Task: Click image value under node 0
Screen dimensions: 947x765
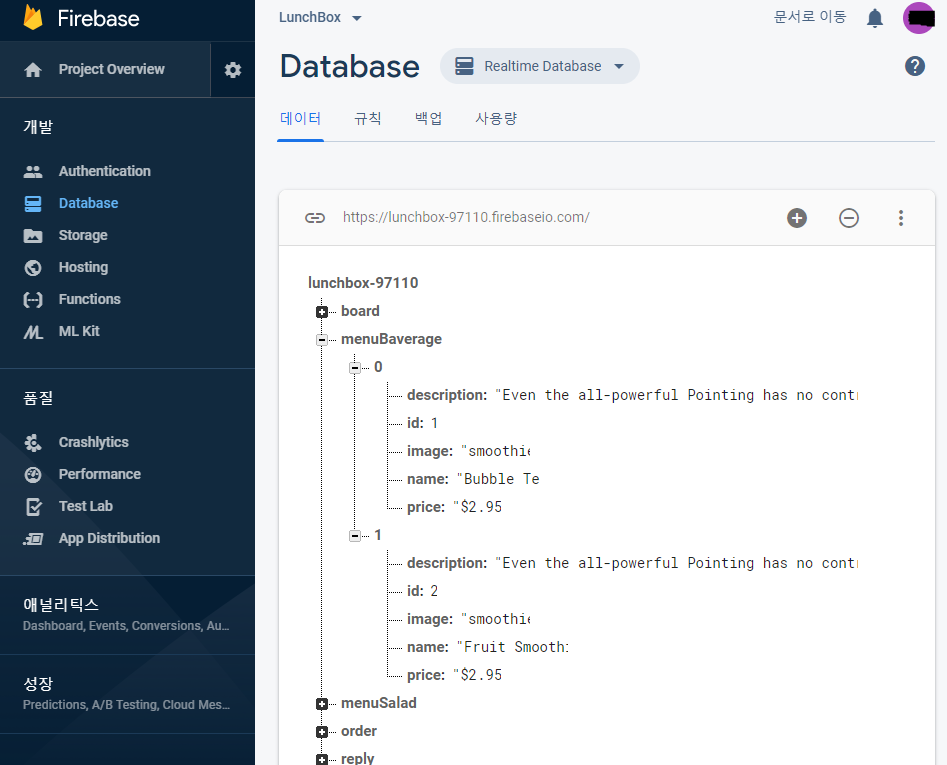Action: coord(495,451)
